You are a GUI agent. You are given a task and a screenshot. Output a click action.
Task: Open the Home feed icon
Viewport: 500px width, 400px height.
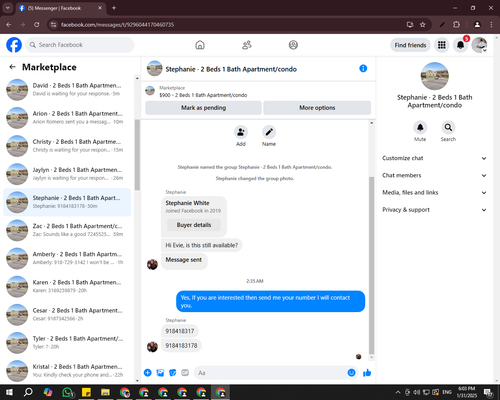(200, 45)
